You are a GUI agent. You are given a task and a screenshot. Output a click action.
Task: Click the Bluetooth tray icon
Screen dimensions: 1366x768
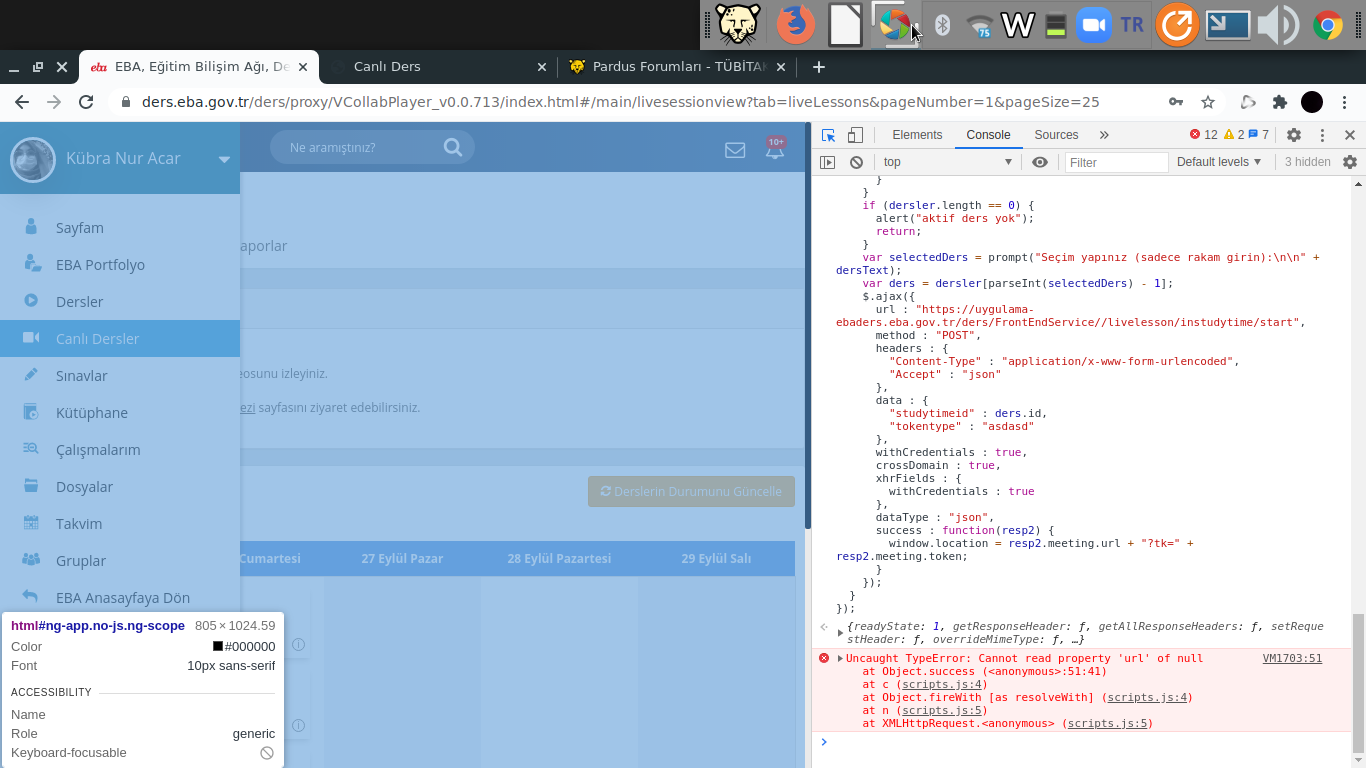(942, 25)
